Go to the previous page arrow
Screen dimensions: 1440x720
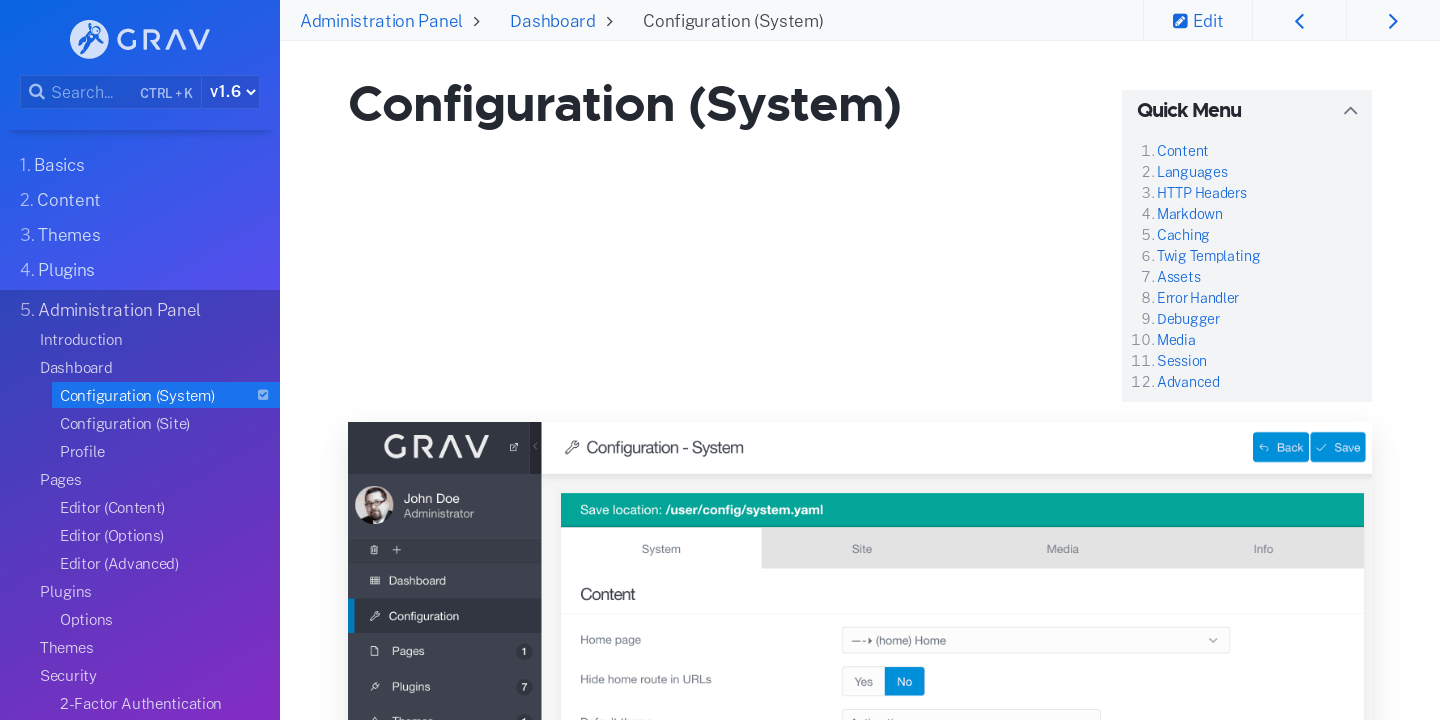(1299, 21)
